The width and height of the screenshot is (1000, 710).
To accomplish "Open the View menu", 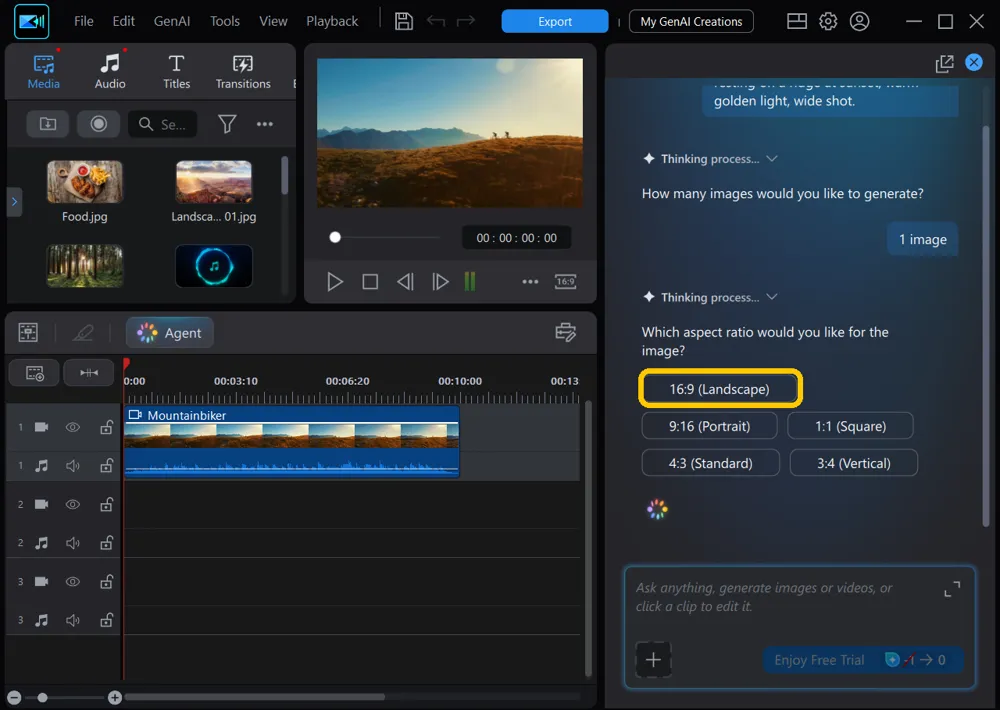I will coord(273,21).
